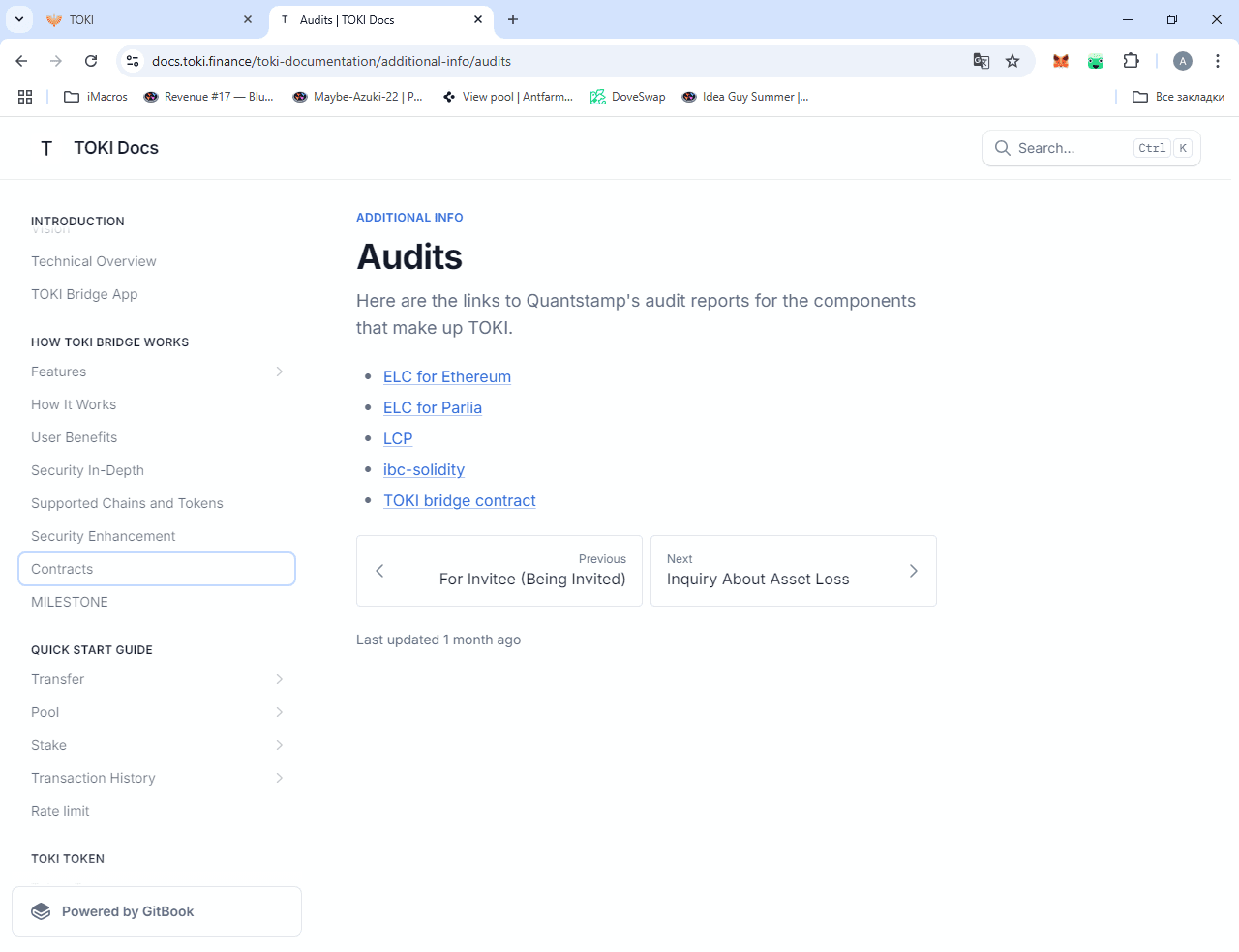Open Security Enhancement page
The height and width of the screenshot is (952, 1239).
104,536
